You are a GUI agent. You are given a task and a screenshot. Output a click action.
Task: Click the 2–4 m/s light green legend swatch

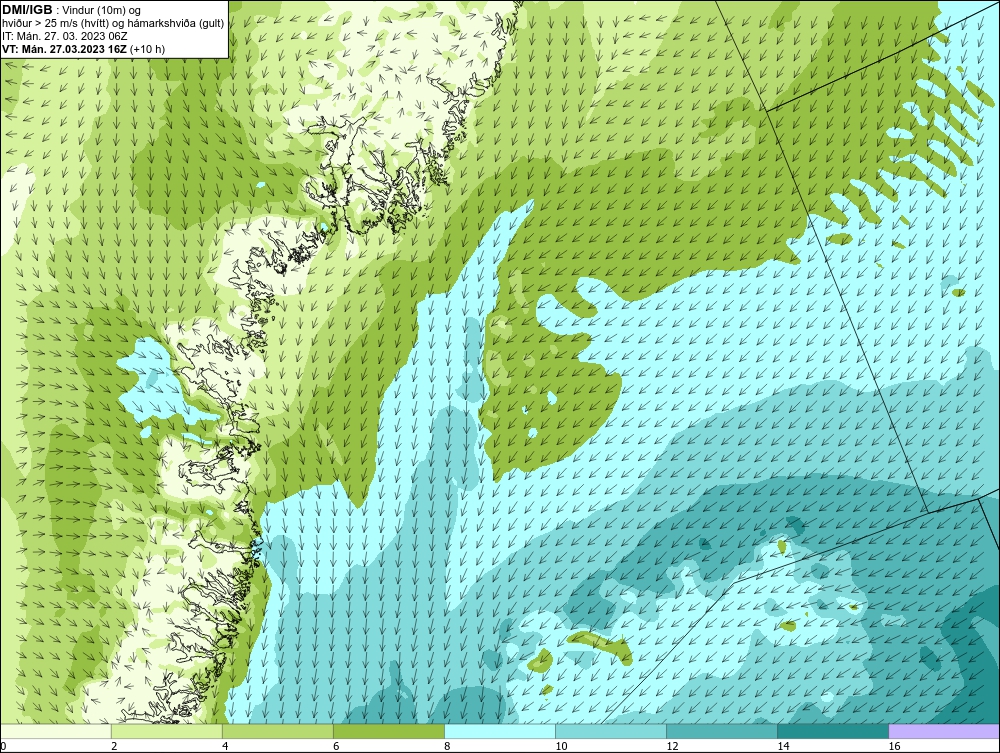pyautogui.click(x=166, y=731)
